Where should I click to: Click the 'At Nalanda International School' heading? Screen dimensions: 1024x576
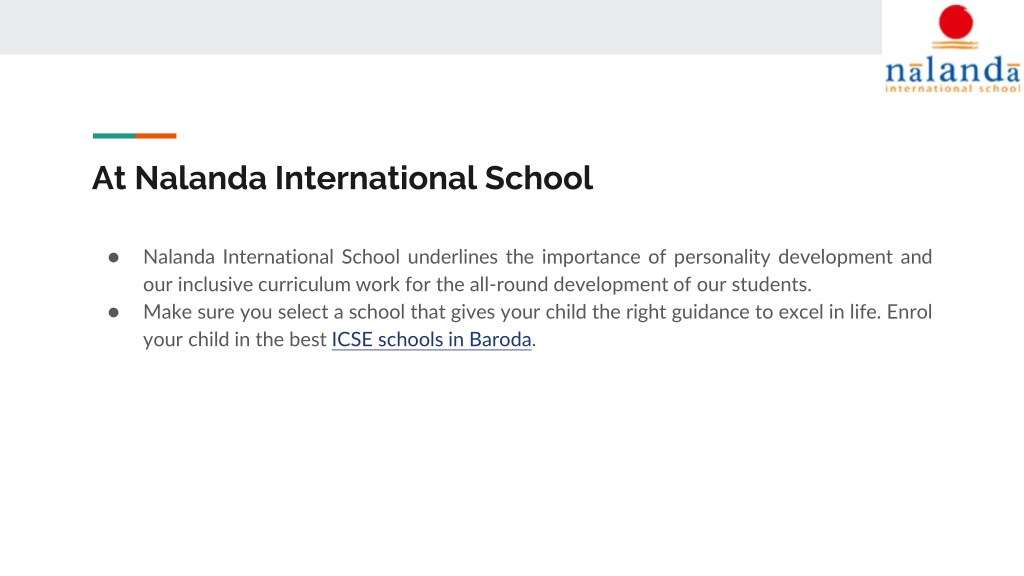coord(342,178)
